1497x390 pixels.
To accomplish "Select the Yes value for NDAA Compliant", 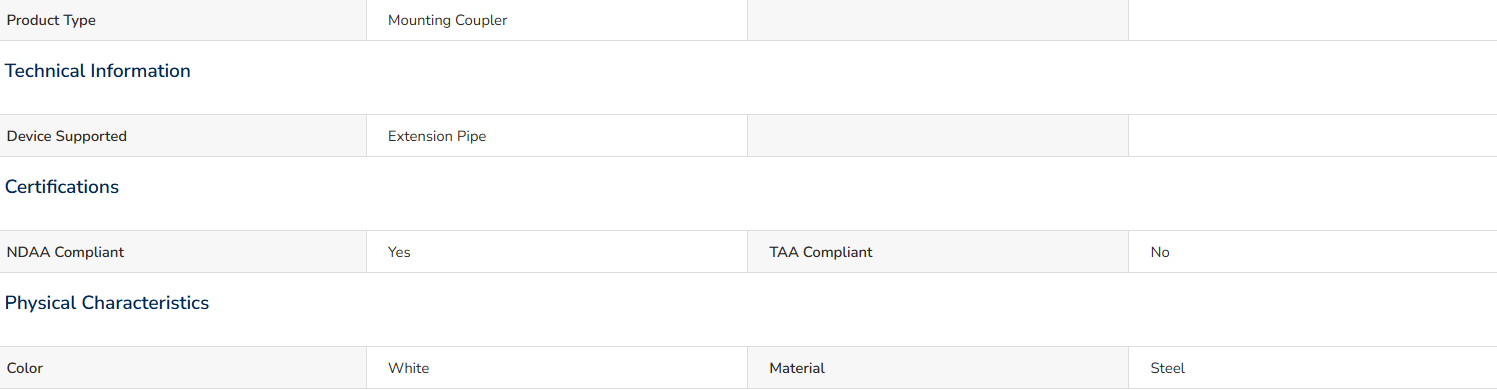I will tap(399, 252).
